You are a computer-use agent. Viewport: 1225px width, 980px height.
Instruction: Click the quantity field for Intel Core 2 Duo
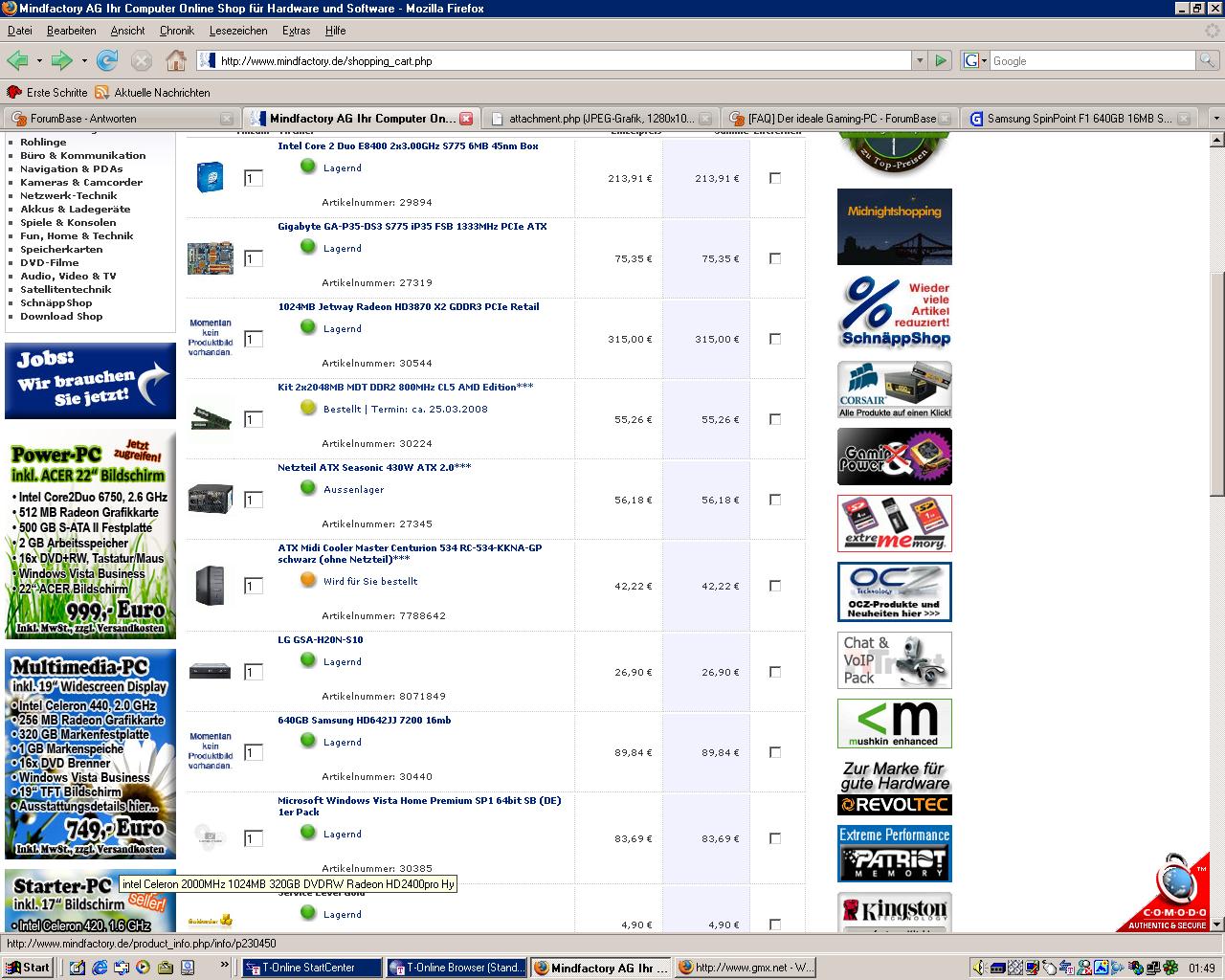pyautogui.click(x=254, y=178)
